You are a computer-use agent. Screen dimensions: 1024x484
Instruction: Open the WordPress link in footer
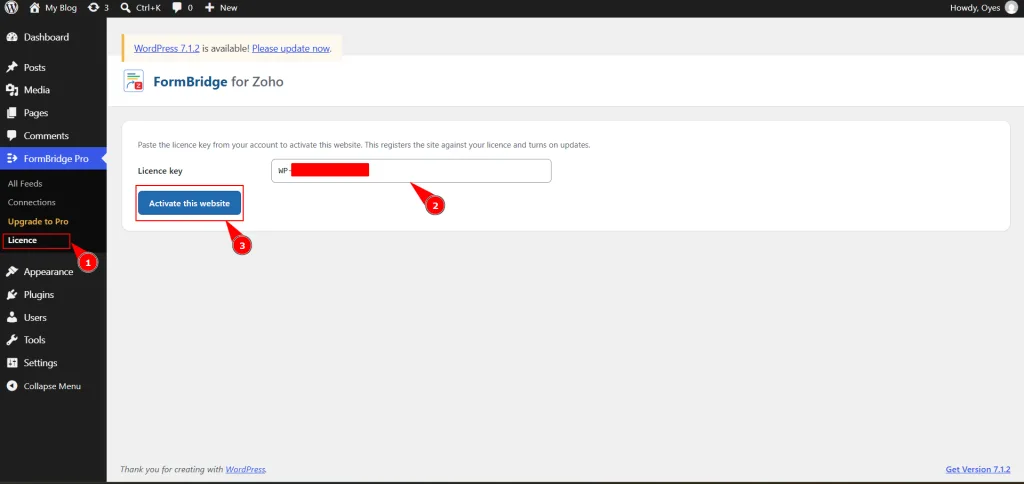[x=246, y=469]
